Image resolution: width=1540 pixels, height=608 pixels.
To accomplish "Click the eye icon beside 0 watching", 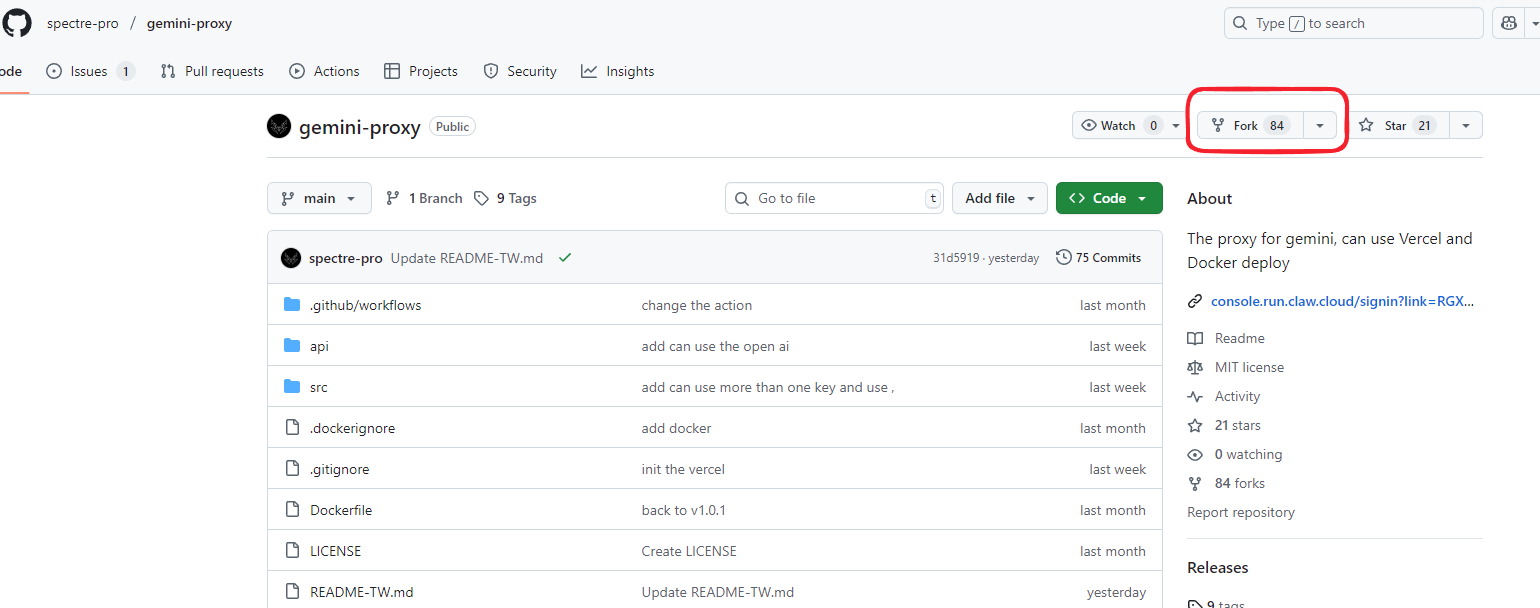I will pos(1195,454).
